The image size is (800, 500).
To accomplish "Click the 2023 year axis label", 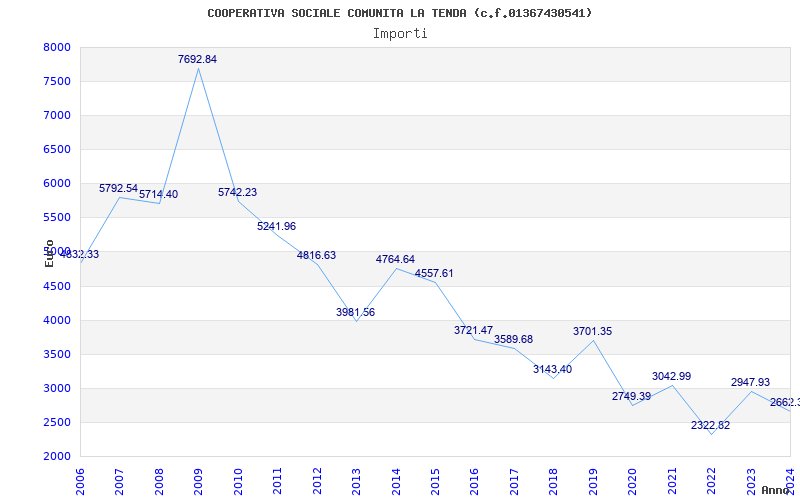I will (752, 482).
